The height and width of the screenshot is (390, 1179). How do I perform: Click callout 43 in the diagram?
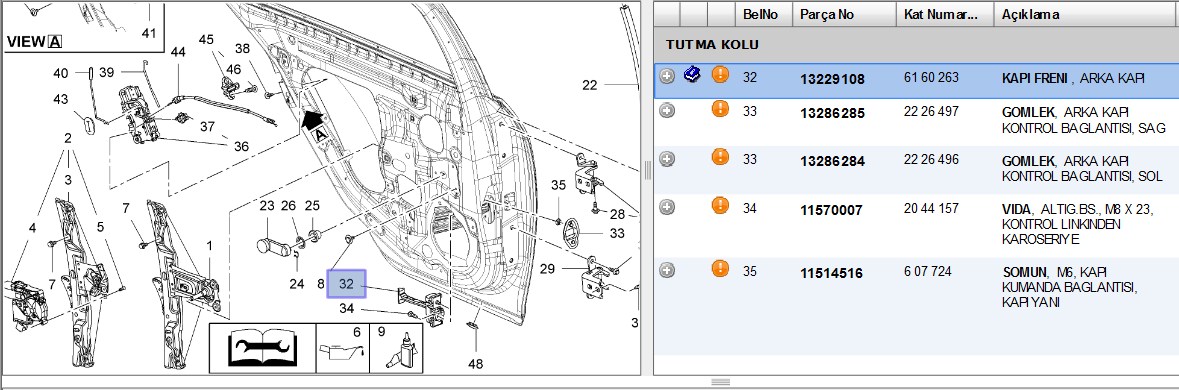61,98
